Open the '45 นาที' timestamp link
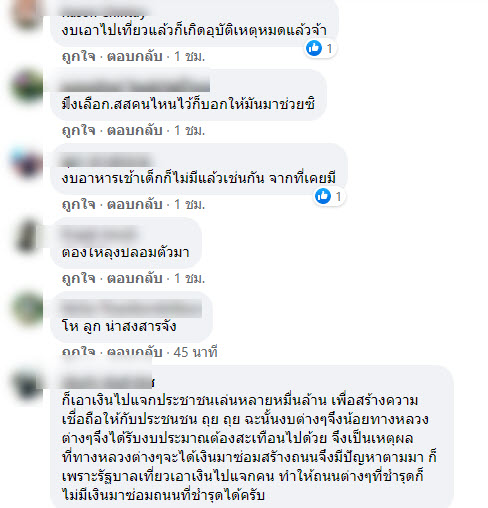 [195, 352]
